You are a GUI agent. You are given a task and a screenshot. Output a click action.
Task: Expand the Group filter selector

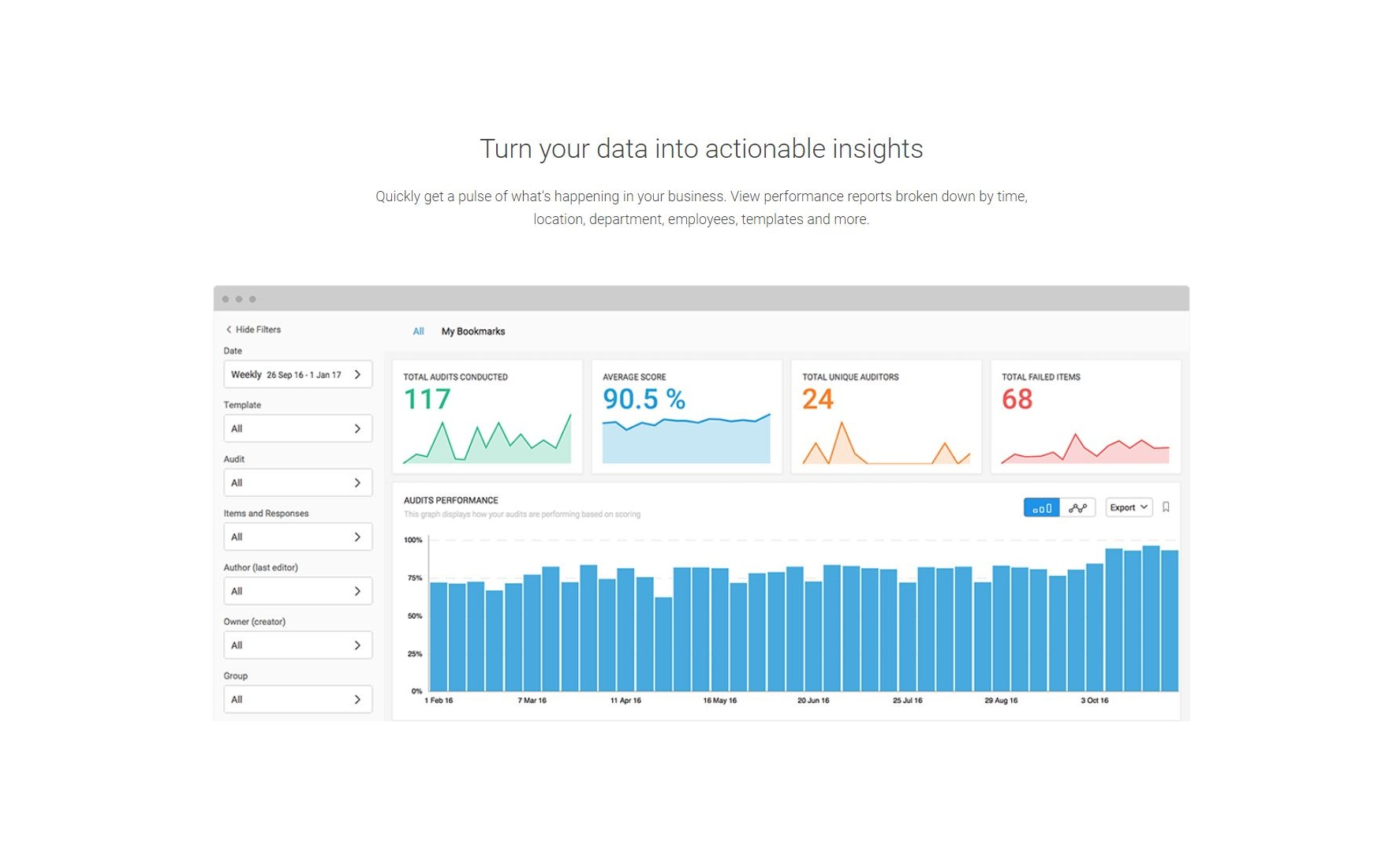(298, 700)
